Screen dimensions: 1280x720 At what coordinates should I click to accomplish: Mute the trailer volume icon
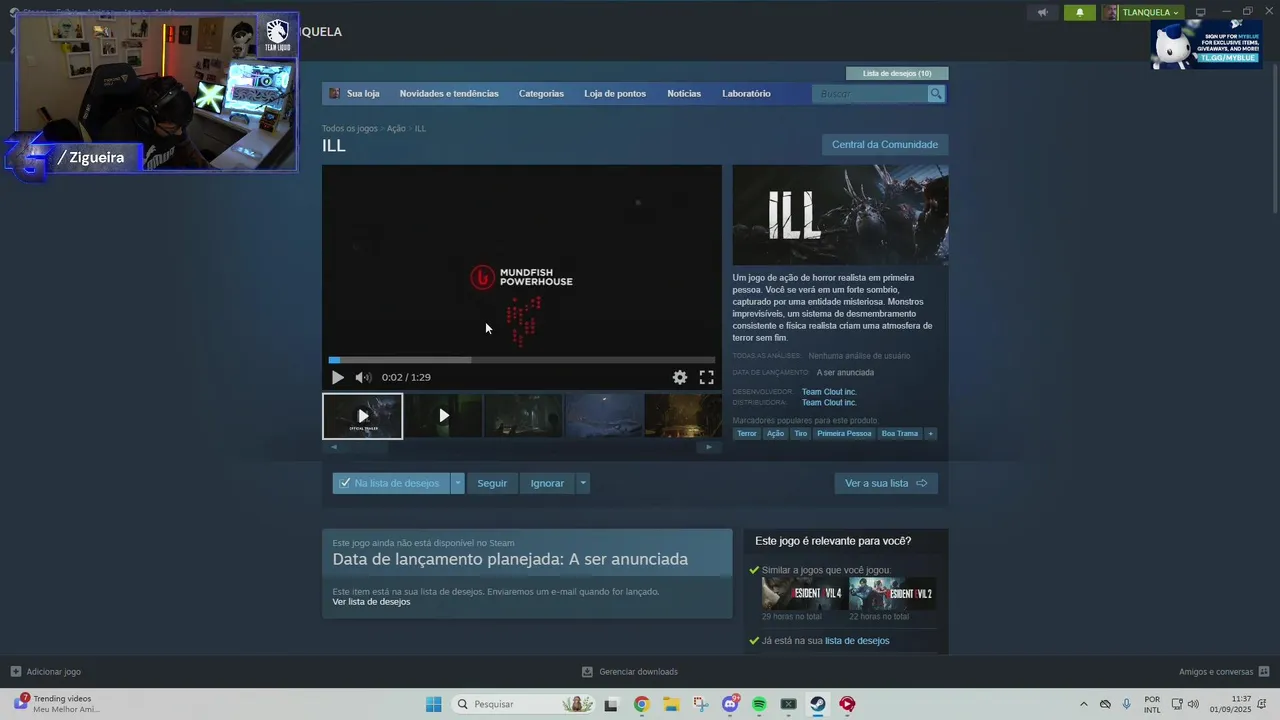click(363, 377)
